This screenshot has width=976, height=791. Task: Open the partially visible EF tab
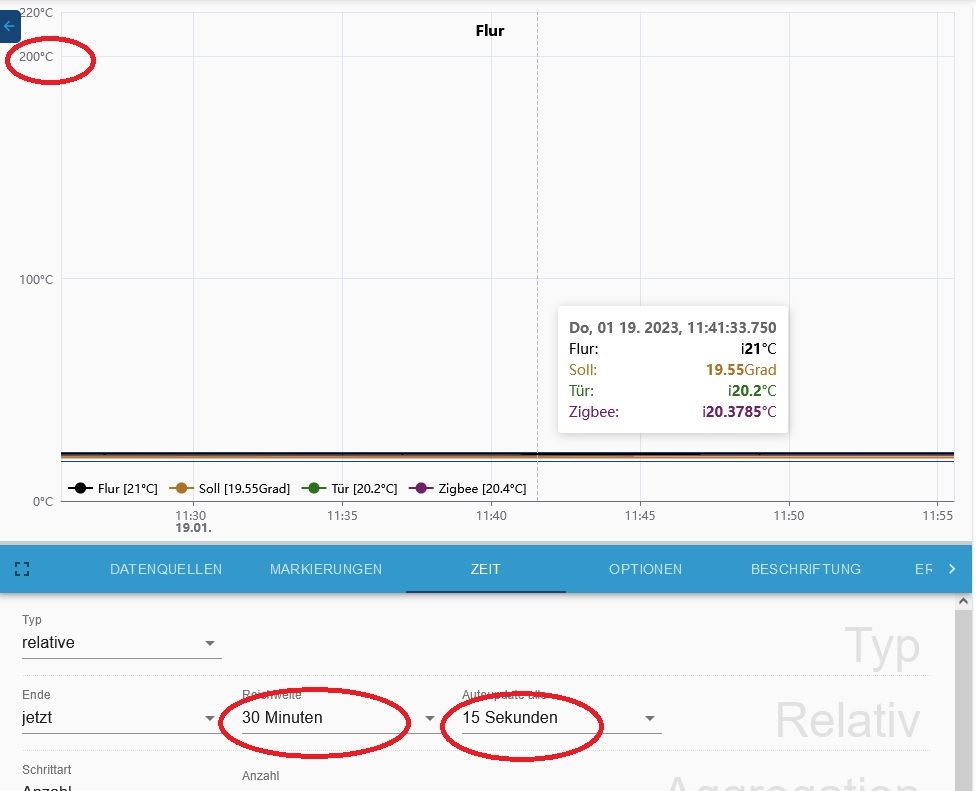tap(923, 569)
